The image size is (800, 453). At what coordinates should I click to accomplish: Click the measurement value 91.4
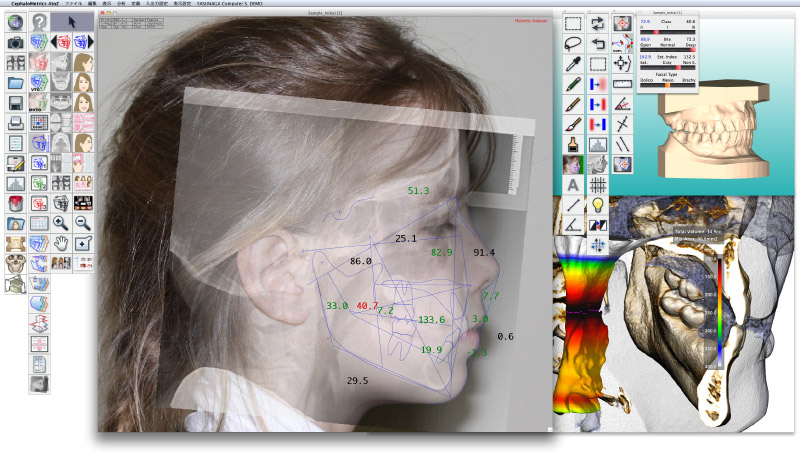(x=484, y=252)
